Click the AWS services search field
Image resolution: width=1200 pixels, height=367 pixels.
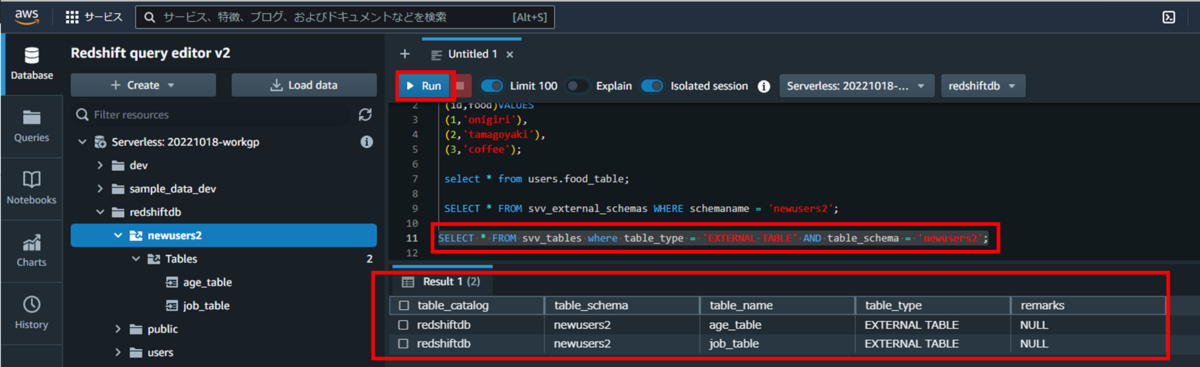coord(345,17)
